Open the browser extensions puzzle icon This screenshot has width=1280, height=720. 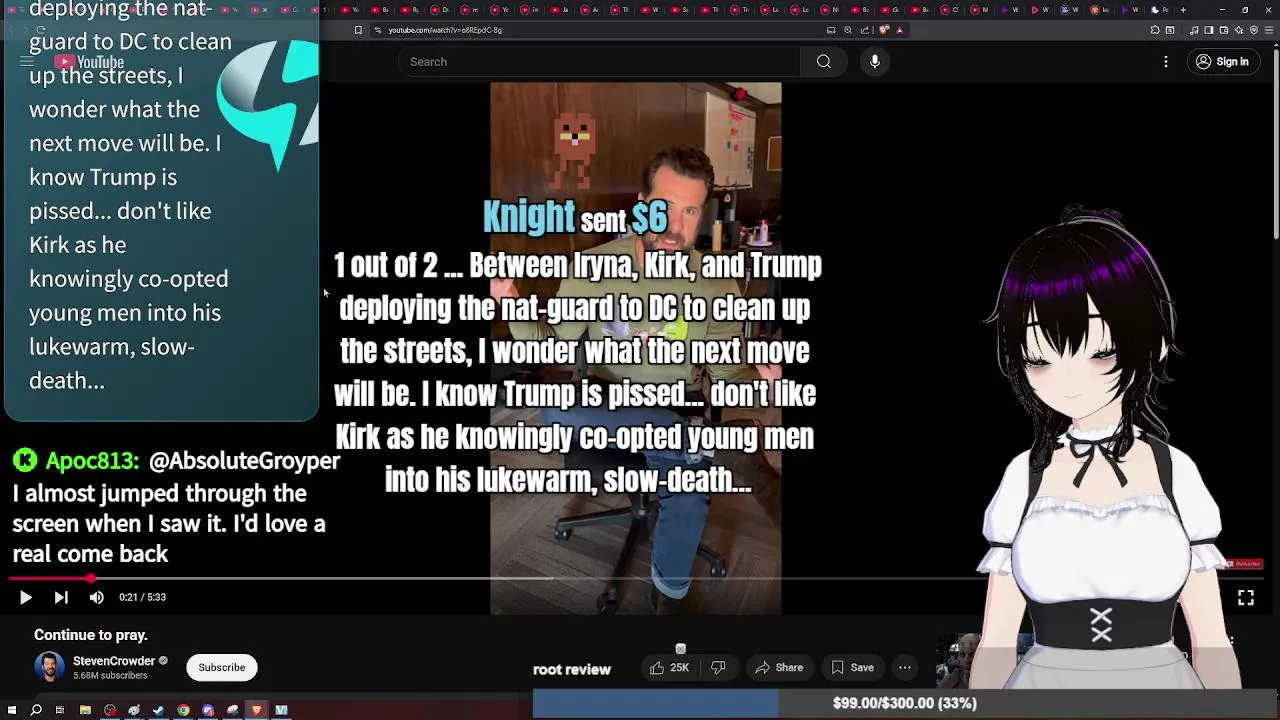pos(1155,30)
